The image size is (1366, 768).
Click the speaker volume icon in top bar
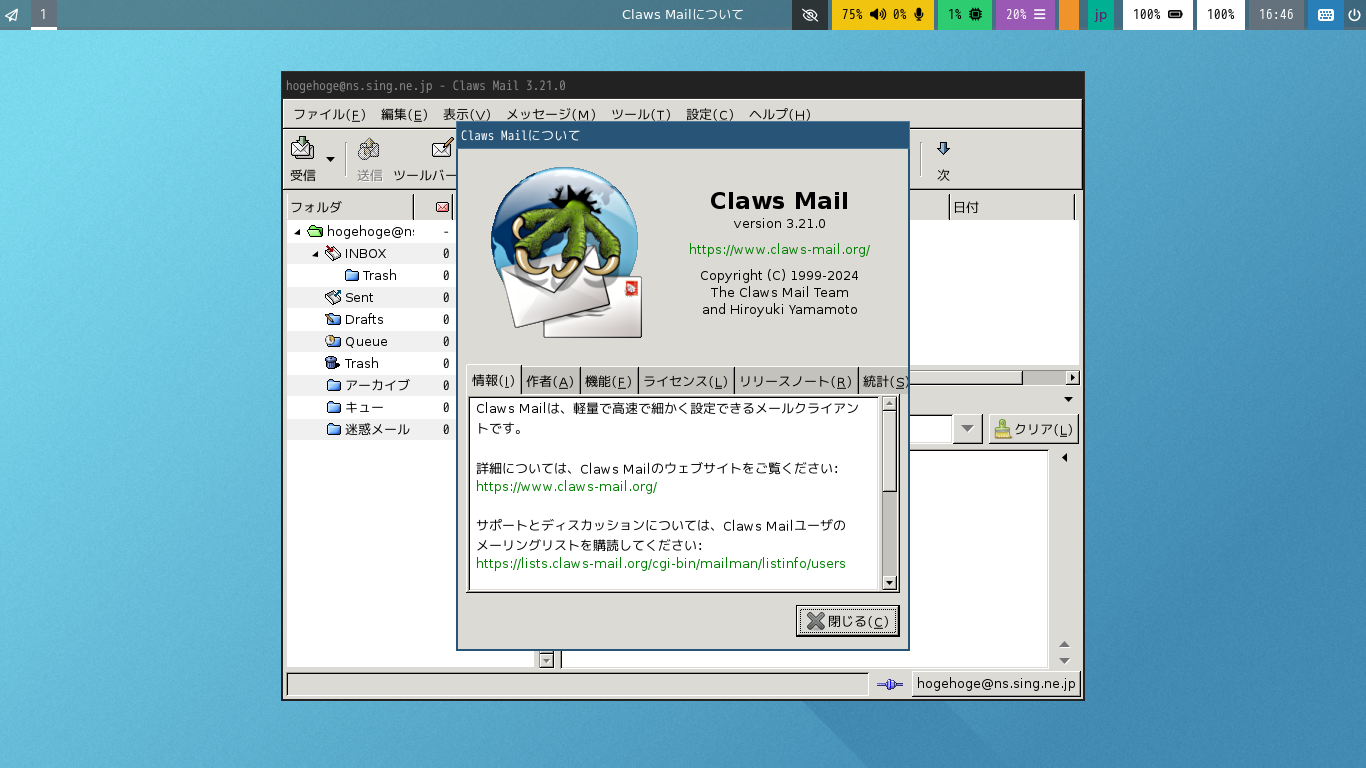tap(878, 14)
